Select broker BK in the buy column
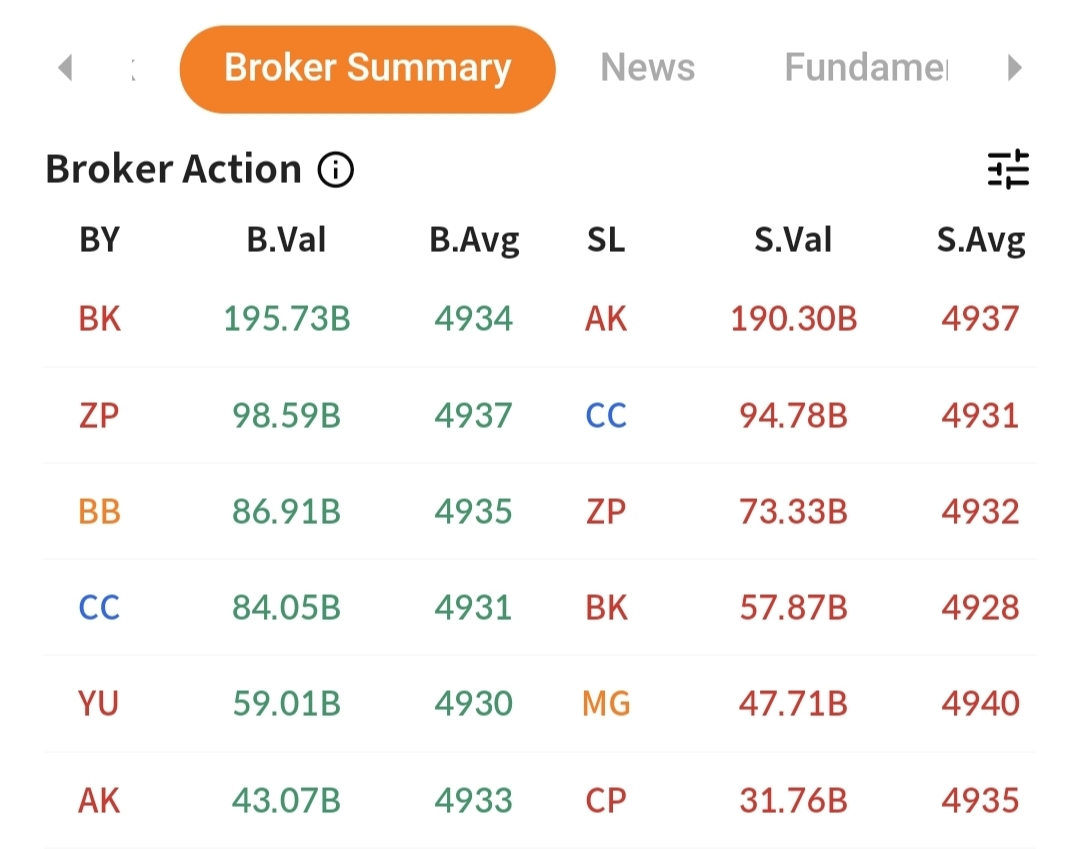 tap(98, 318)
